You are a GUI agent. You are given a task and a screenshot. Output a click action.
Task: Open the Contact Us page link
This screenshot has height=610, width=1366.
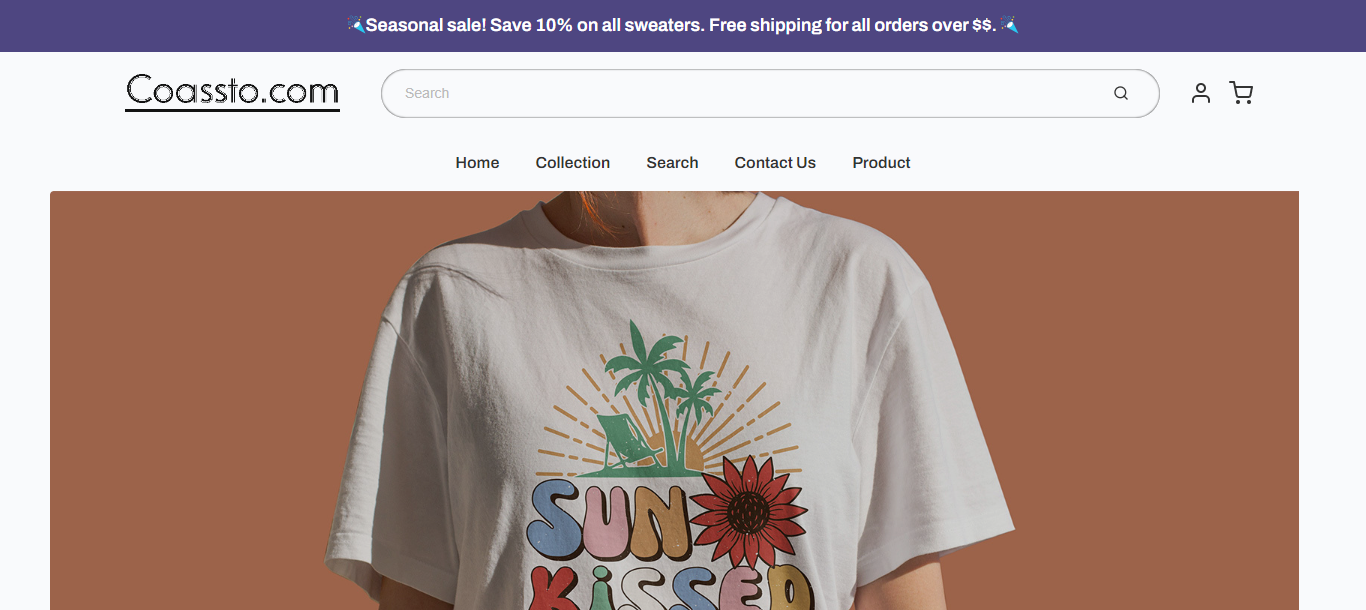775,163
